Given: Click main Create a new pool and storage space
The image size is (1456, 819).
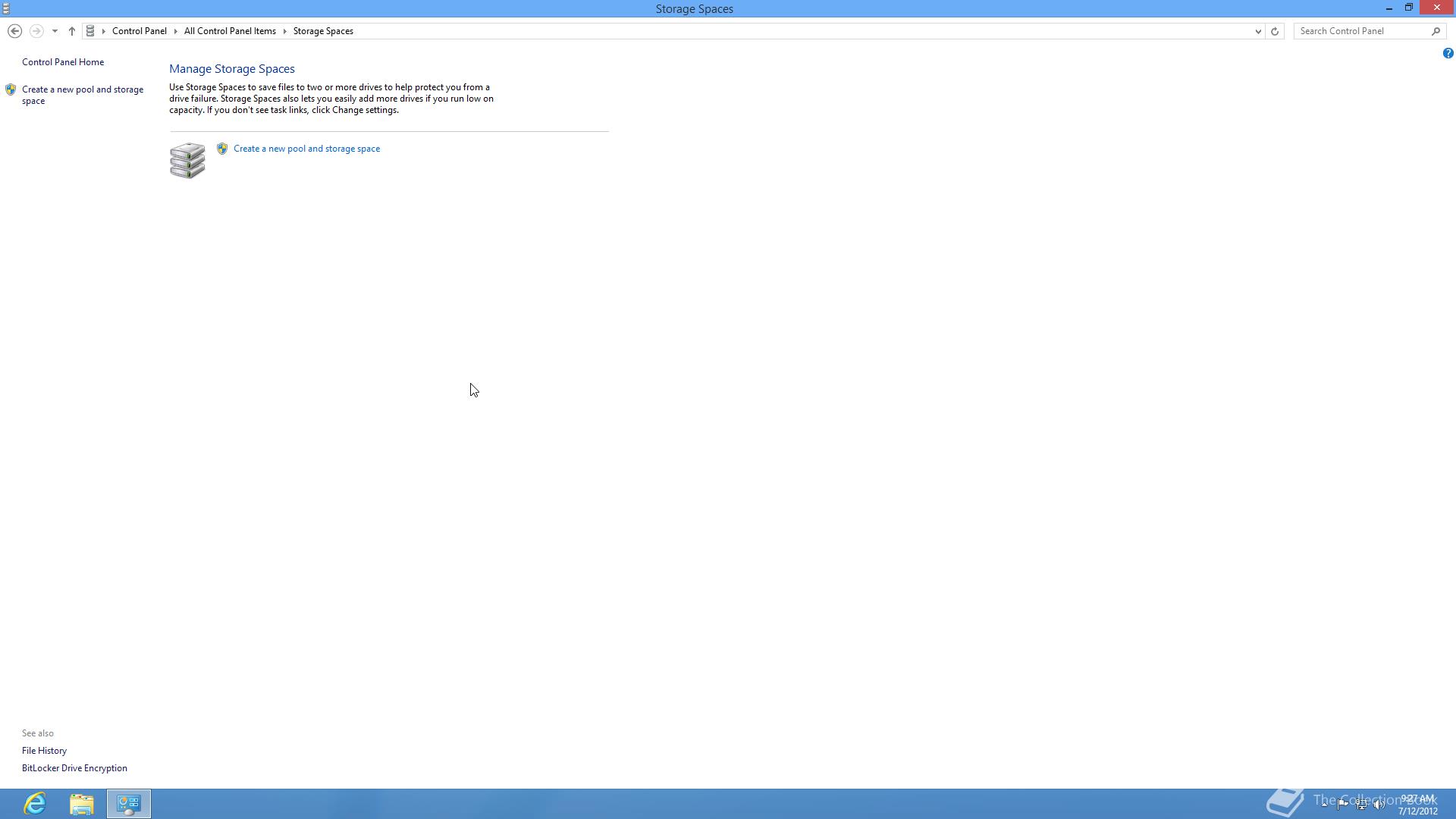Looking at the screenshot, I should pyautogui.click(x=307, y=149).
